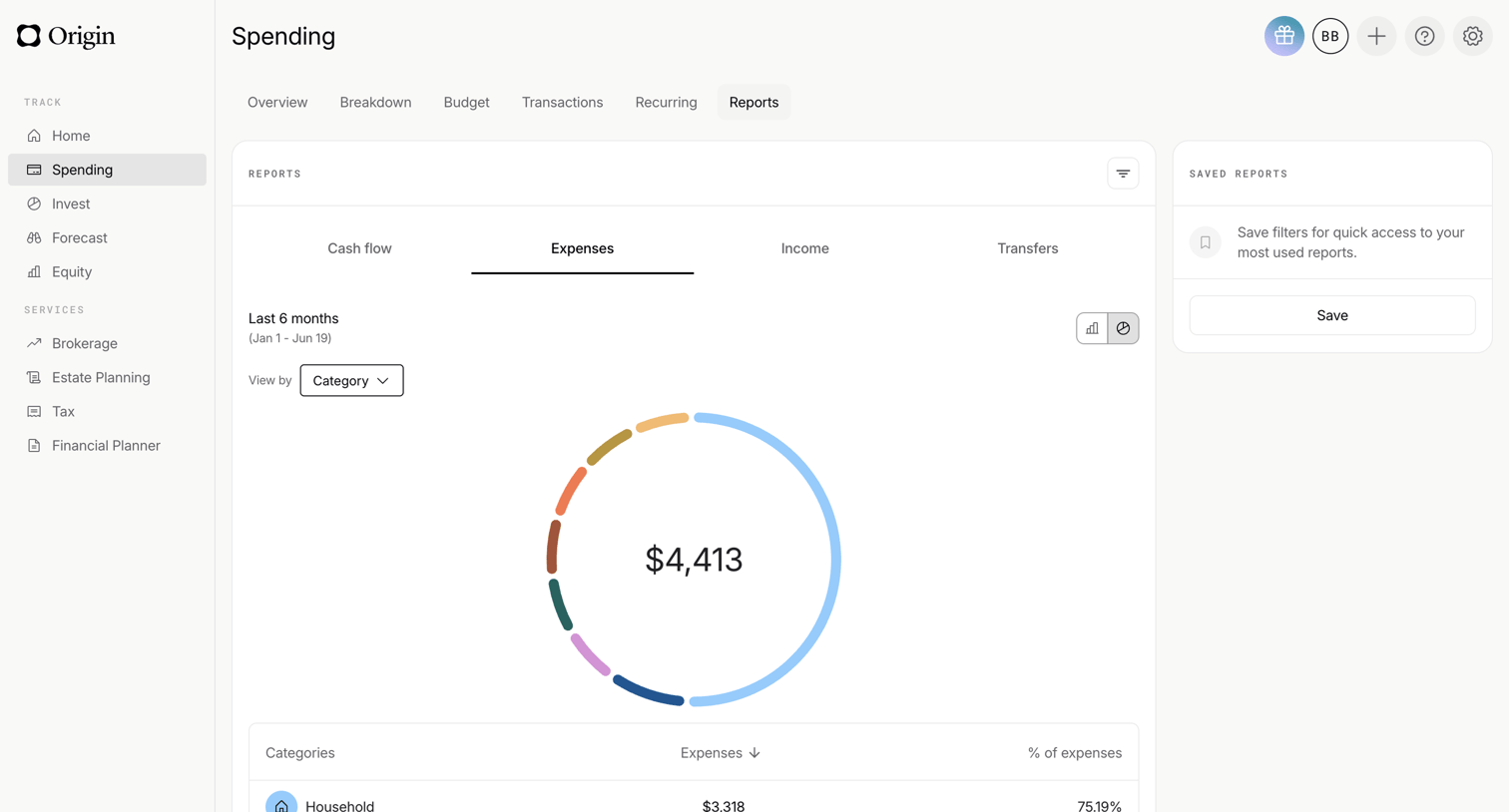Click the Estate Planning icon

(34, 377)
